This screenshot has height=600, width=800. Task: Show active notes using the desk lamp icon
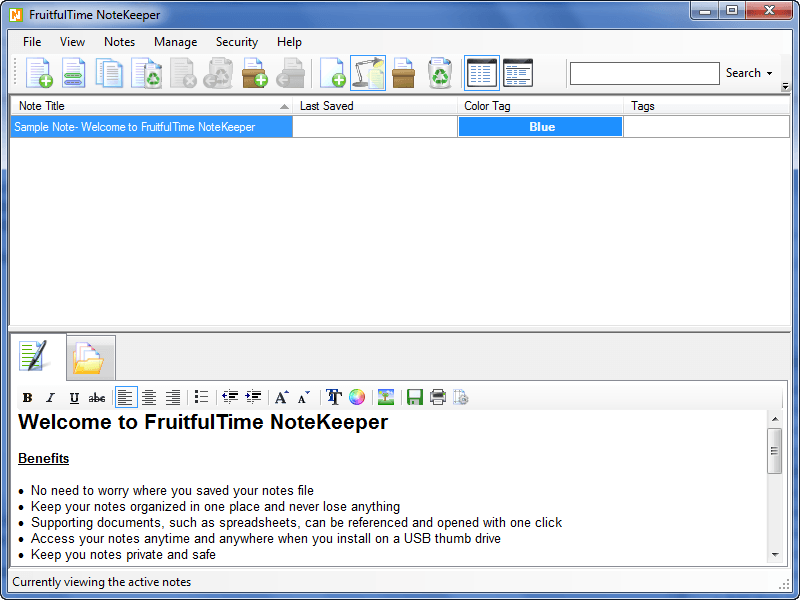click(x=368, y=73)
